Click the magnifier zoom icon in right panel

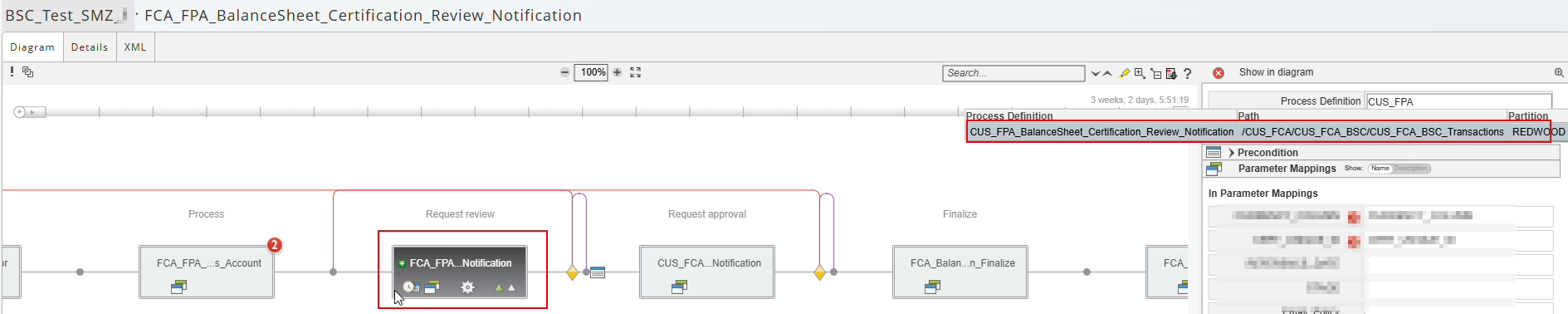click(1559, 73)
